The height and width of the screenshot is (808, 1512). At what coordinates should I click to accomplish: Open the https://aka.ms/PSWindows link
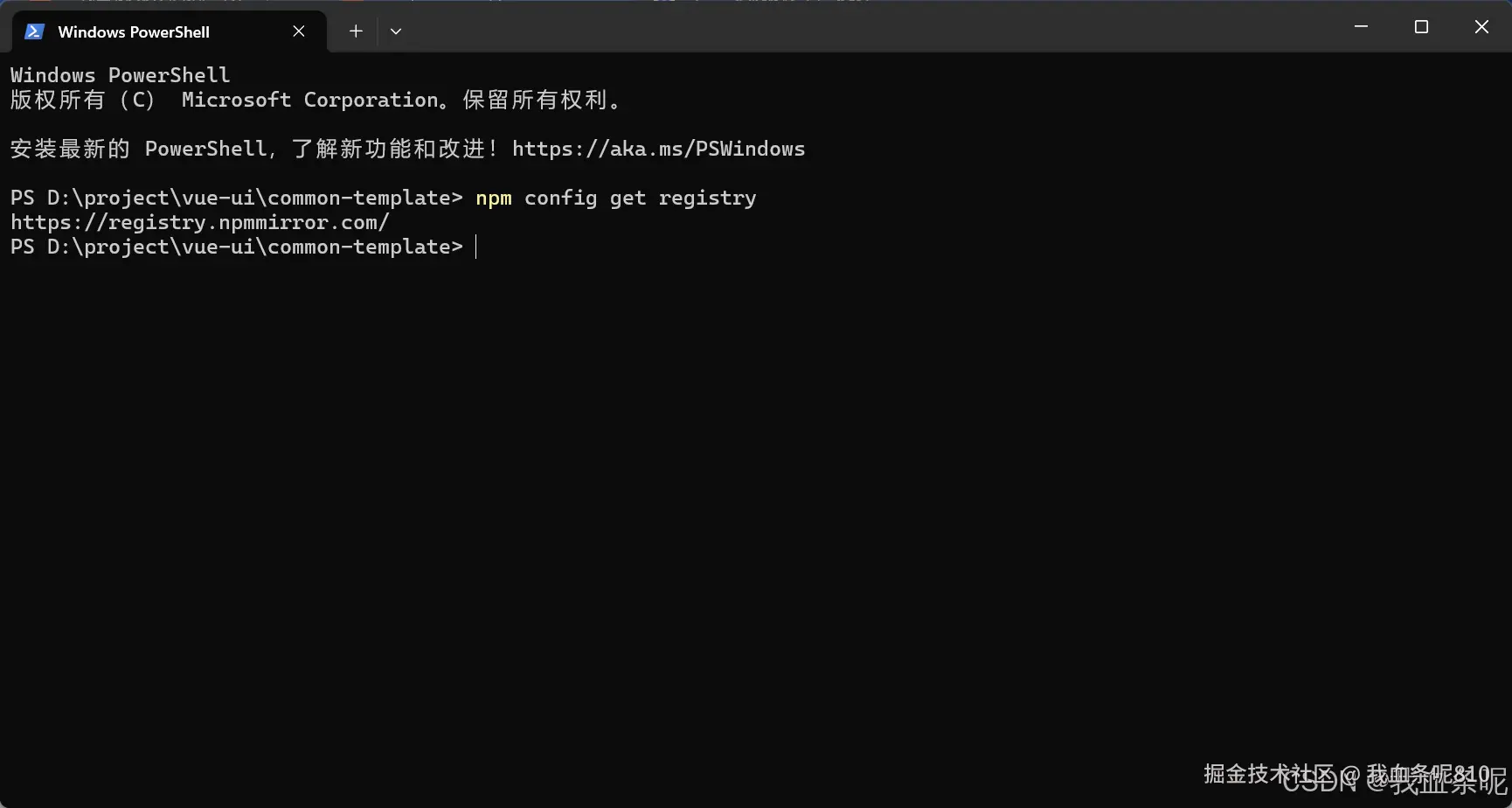[x=658, y=149]
